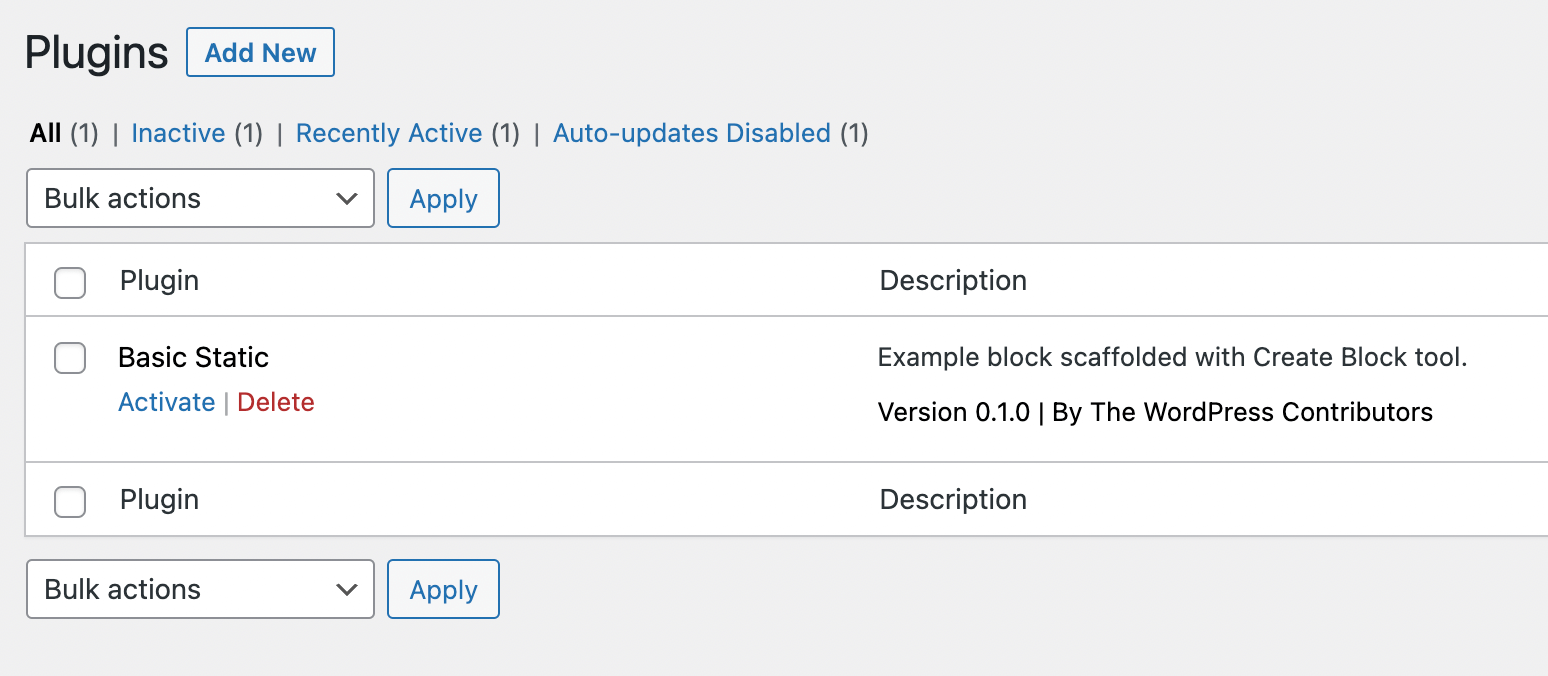Open the bottom Bulk actions dropdown
The height and width of the screenshot is (676, 1548).
(200, 589)
